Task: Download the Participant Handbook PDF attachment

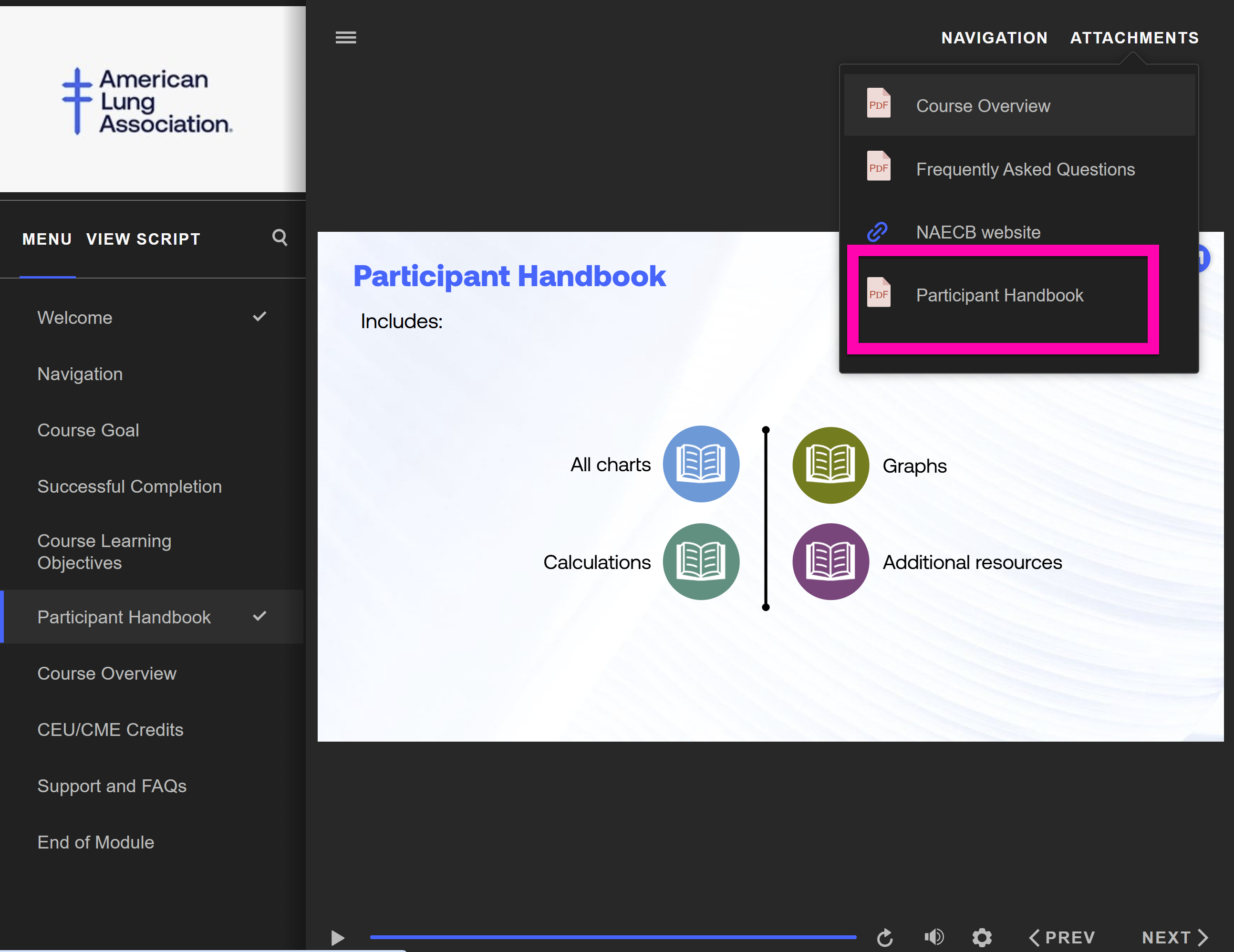Action: [999, 295]
